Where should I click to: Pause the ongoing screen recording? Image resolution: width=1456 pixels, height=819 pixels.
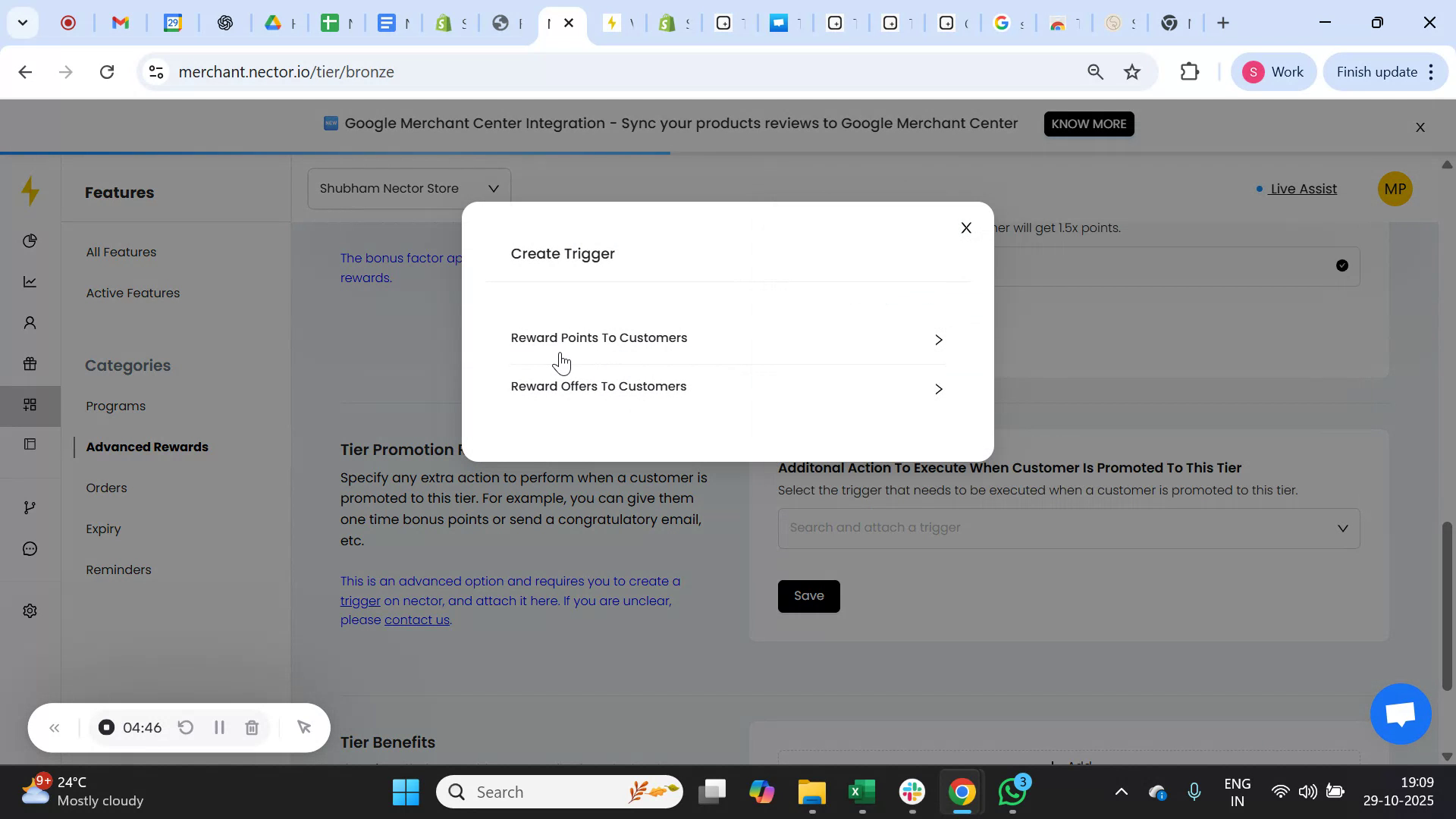point(219,727)
